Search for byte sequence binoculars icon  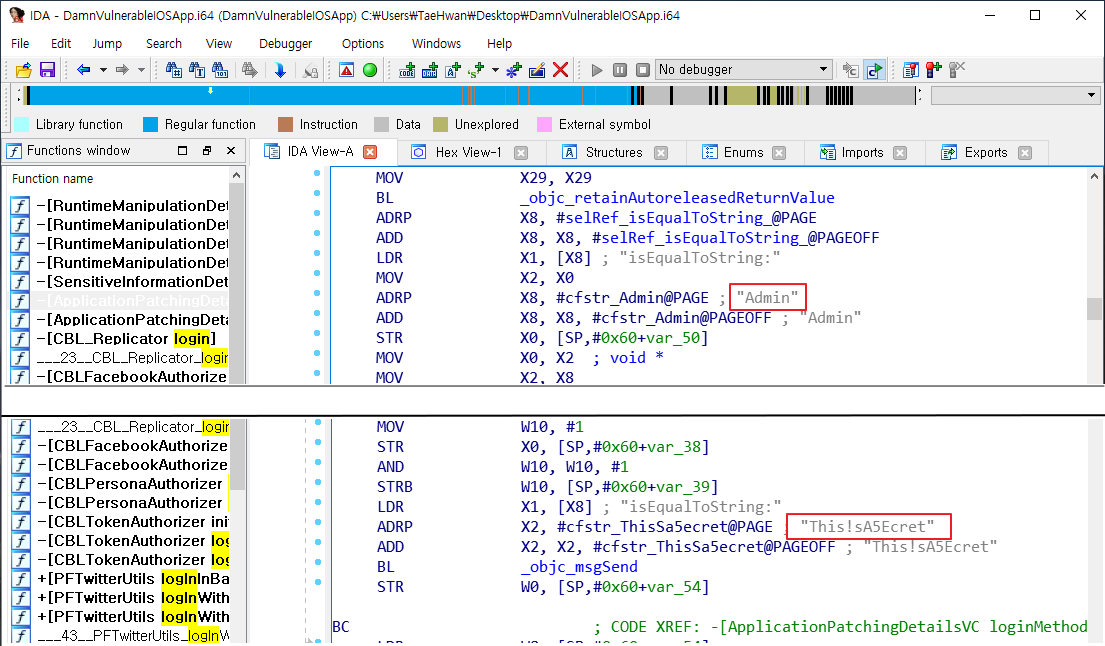(x=221, y=70)
